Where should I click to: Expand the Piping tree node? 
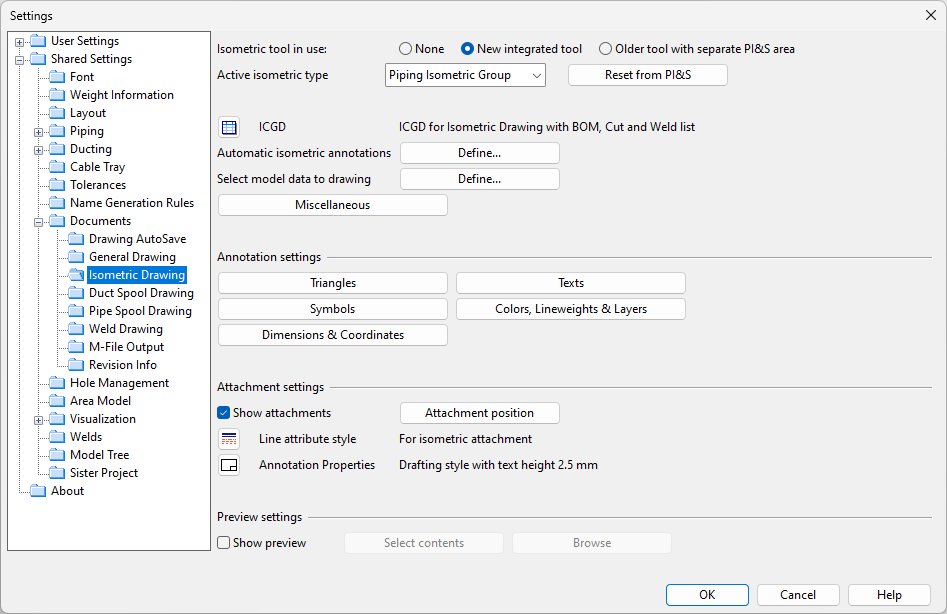point(39,131)
